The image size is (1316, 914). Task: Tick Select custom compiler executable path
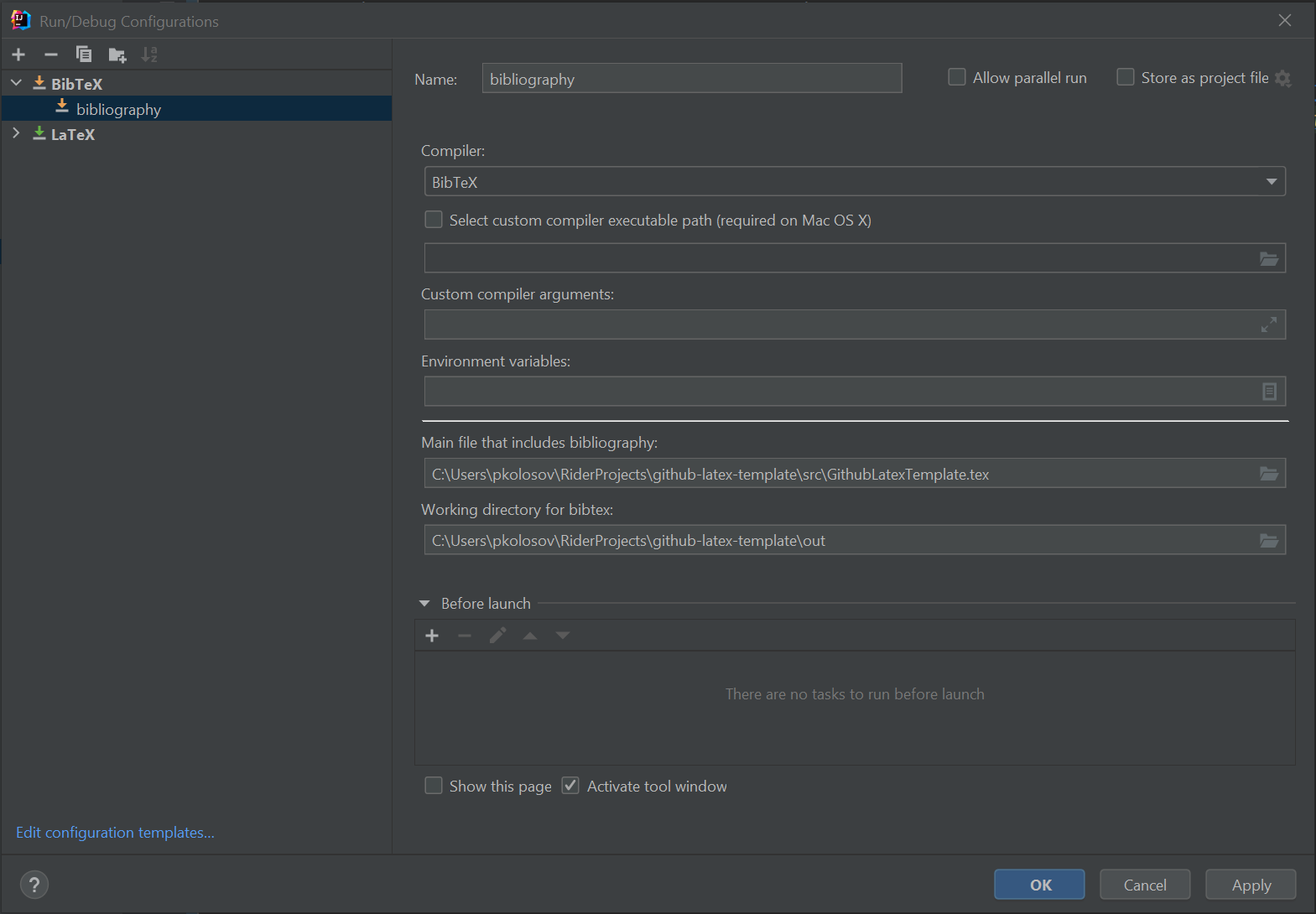[434, 220]
